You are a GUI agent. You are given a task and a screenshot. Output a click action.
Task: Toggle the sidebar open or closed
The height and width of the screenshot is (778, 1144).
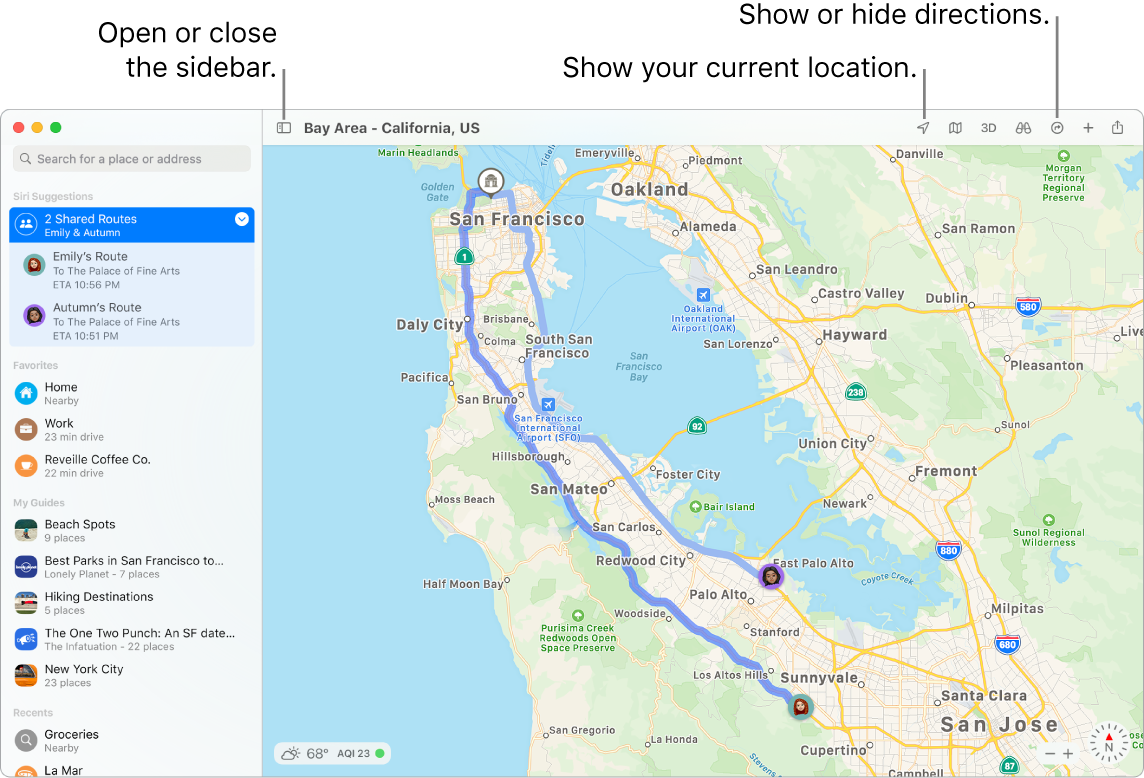click(x=283, y=128)
